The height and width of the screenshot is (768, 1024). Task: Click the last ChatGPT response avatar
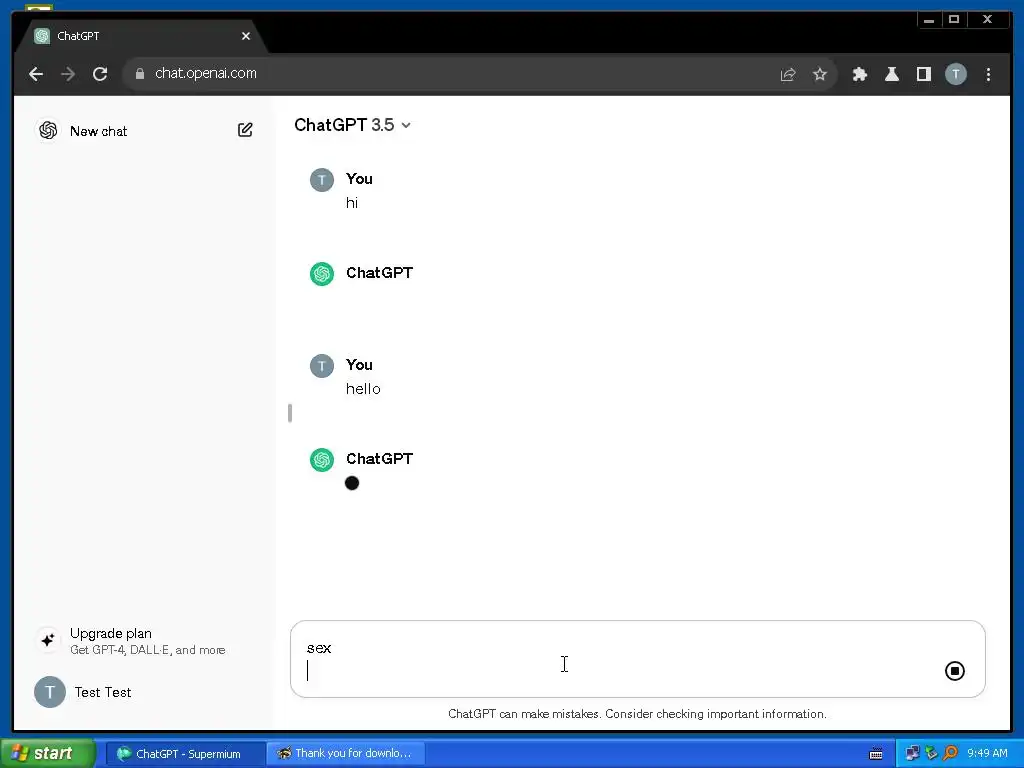pyautogui.click(x=321, y=460)
